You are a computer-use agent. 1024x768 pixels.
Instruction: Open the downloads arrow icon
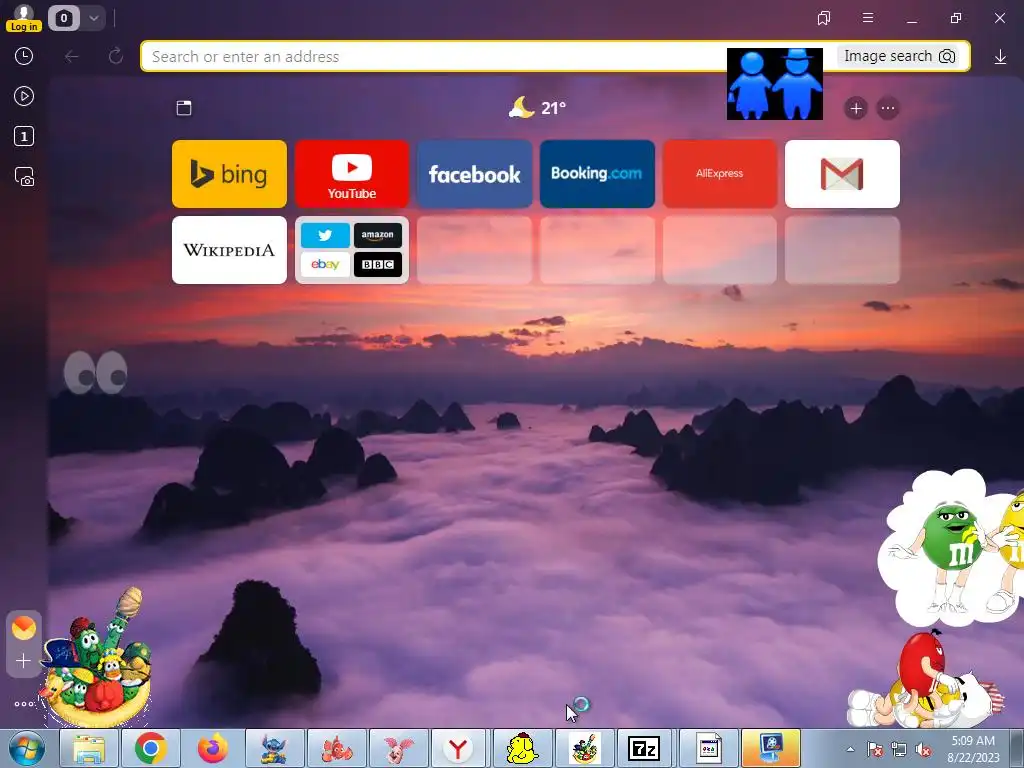[1000, 57]
